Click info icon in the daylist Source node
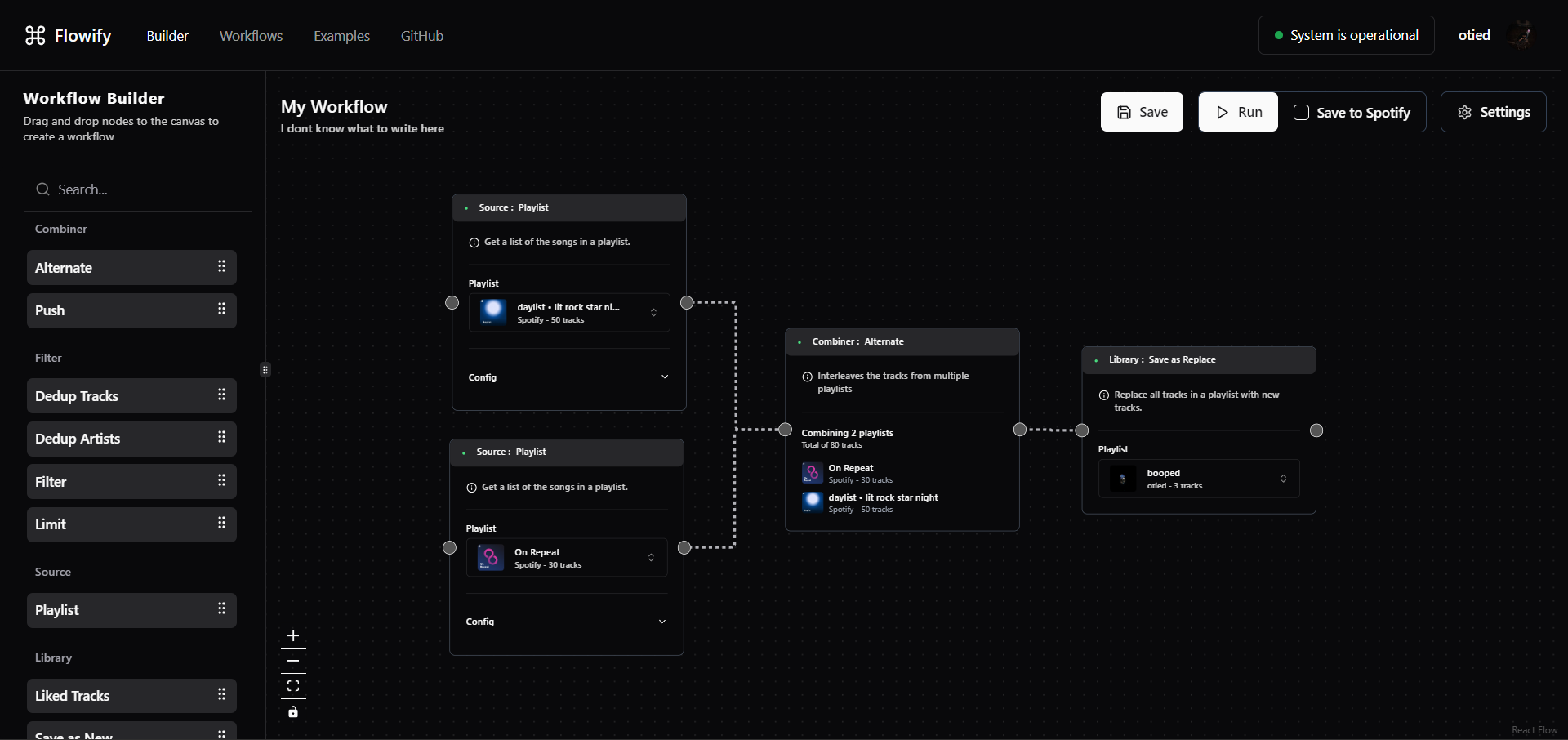Screen dimensions: 1568x740 coord(474,243)
